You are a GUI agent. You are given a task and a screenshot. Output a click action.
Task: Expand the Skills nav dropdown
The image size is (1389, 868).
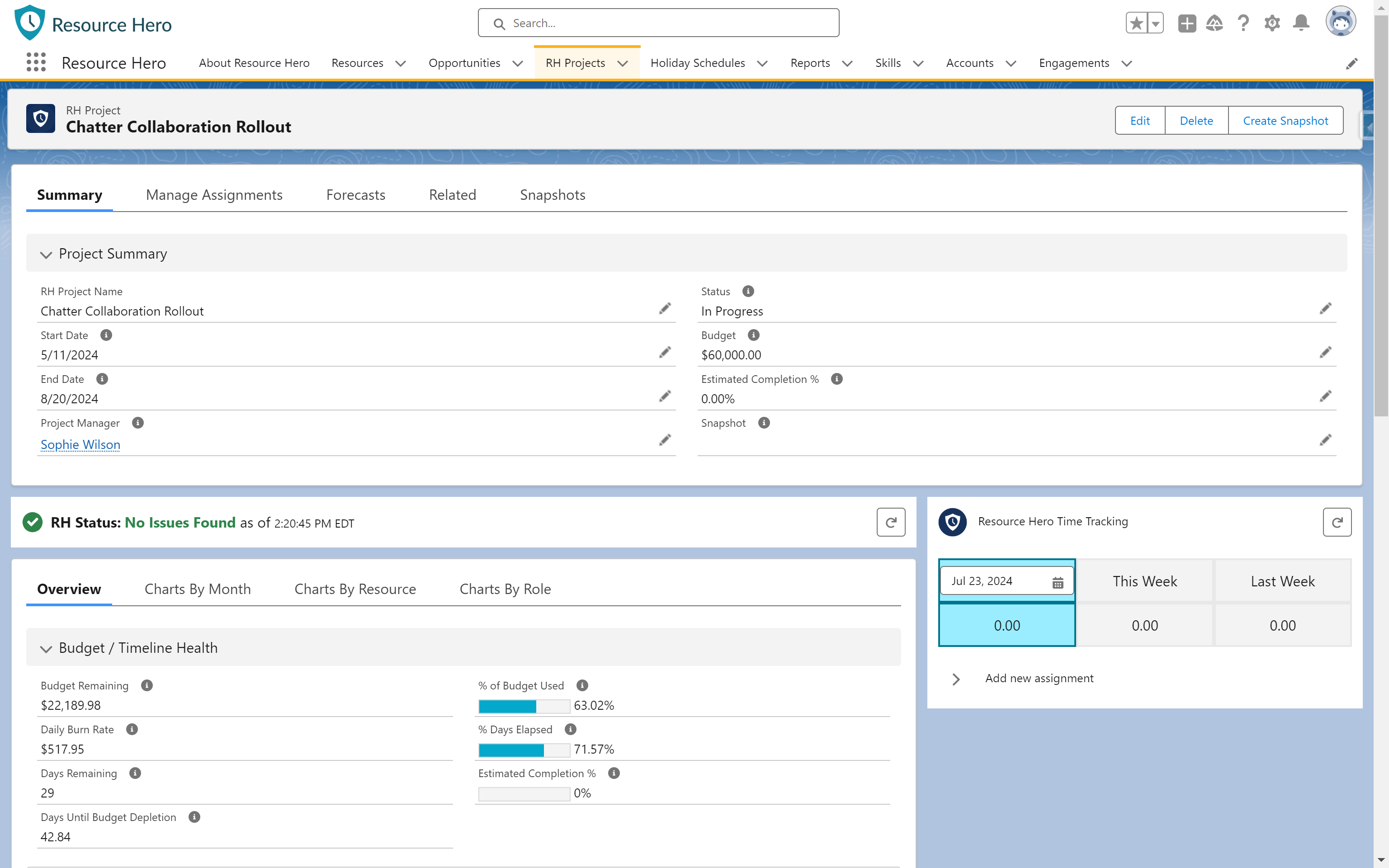pos(918,64)
